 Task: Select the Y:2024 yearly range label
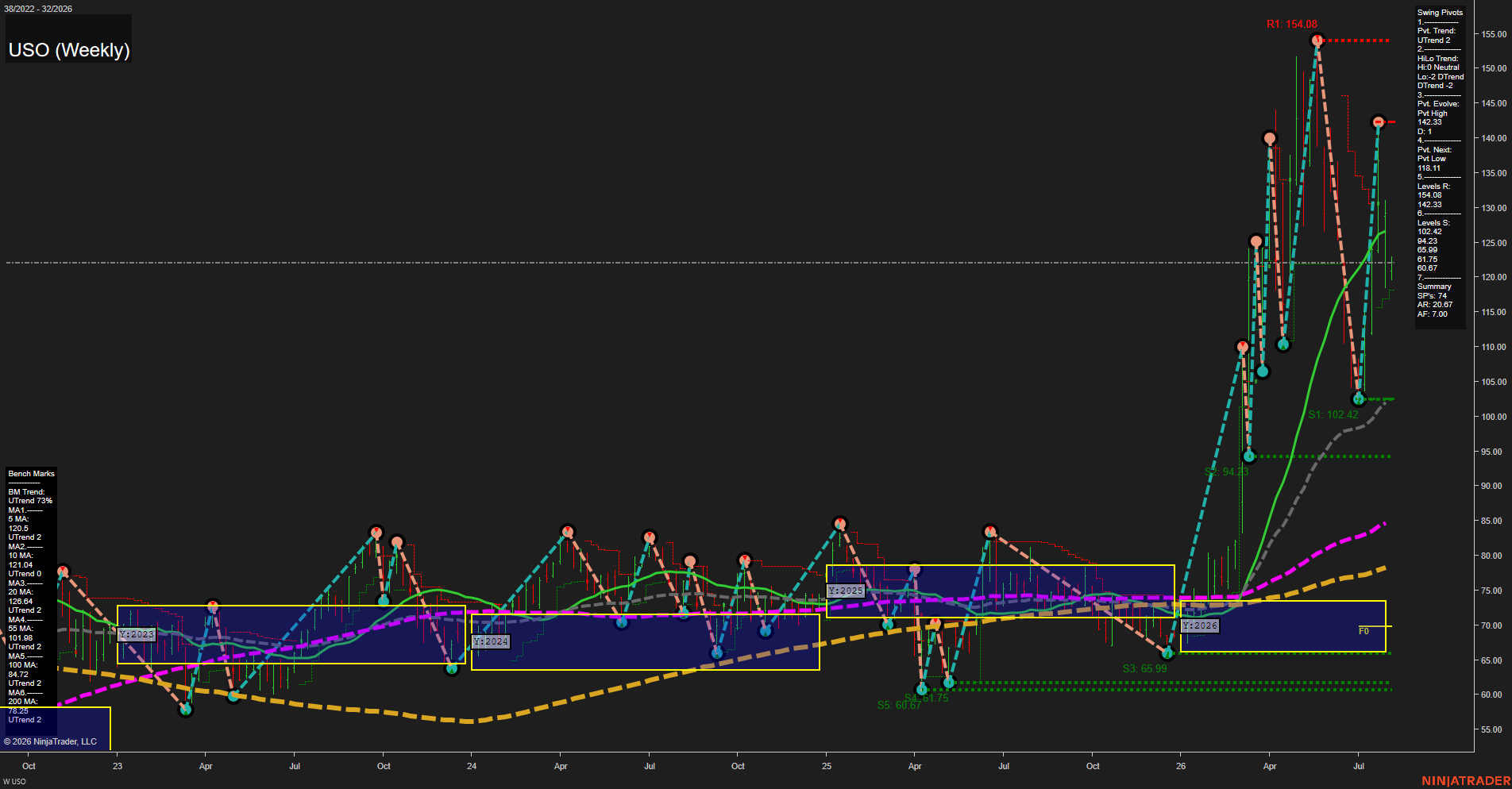point(491,641)
